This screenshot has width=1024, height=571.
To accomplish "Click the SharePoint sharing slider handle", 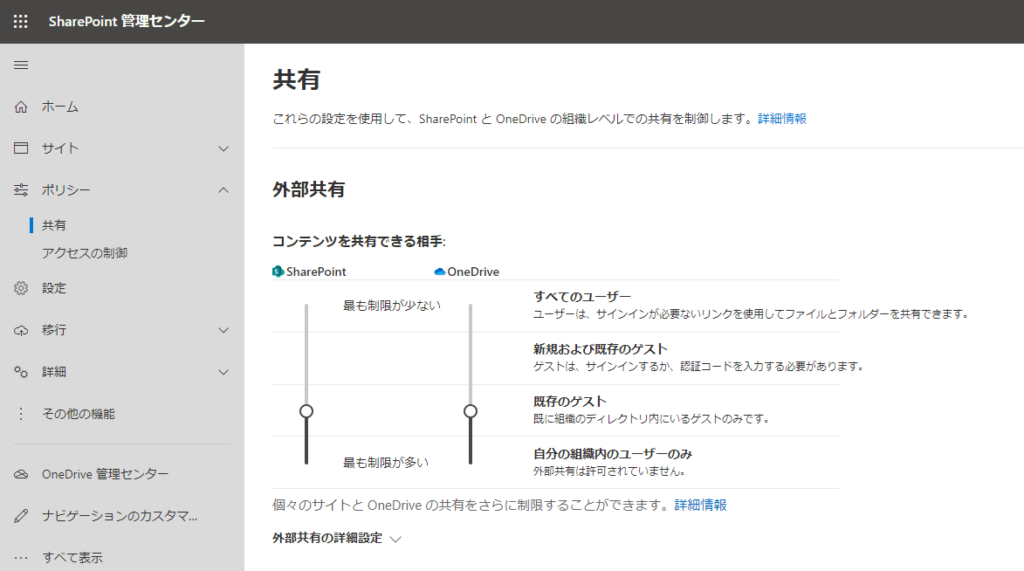I will [306, 411].
